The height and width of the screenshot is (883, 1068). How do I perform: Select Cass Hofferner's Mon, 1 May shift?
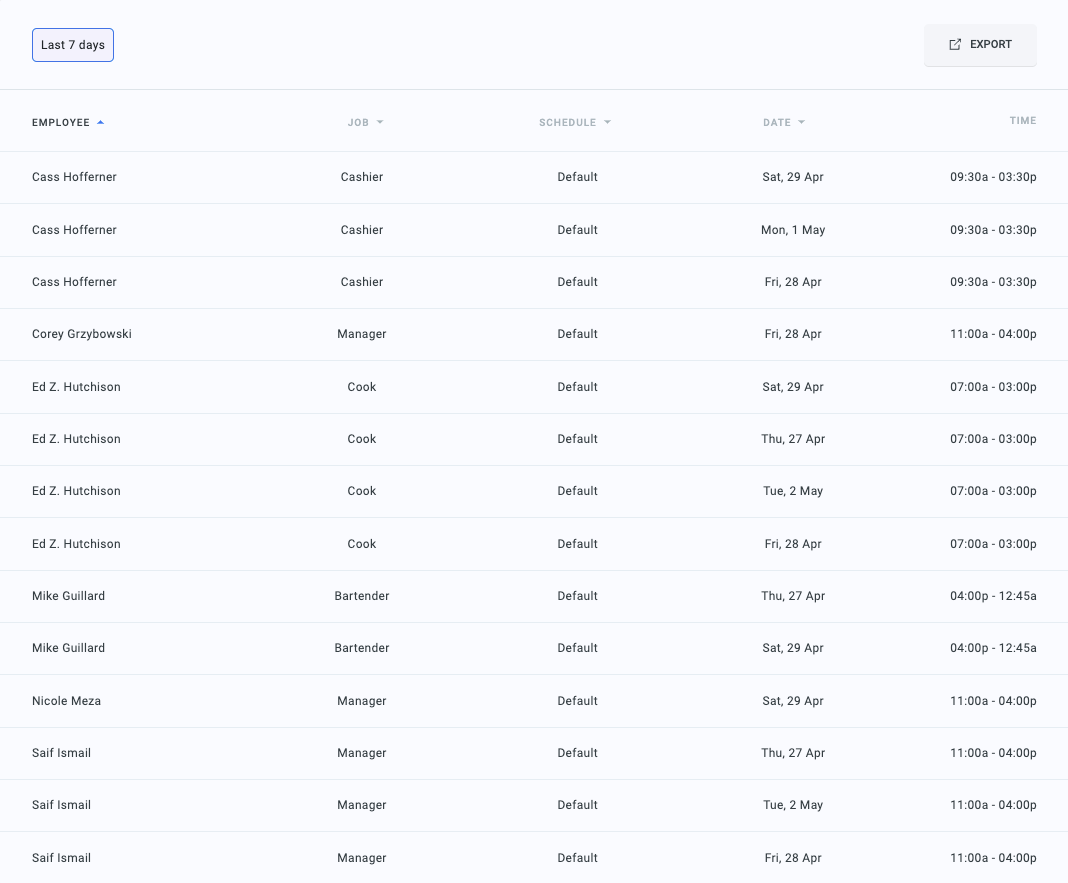coord(792,230)
